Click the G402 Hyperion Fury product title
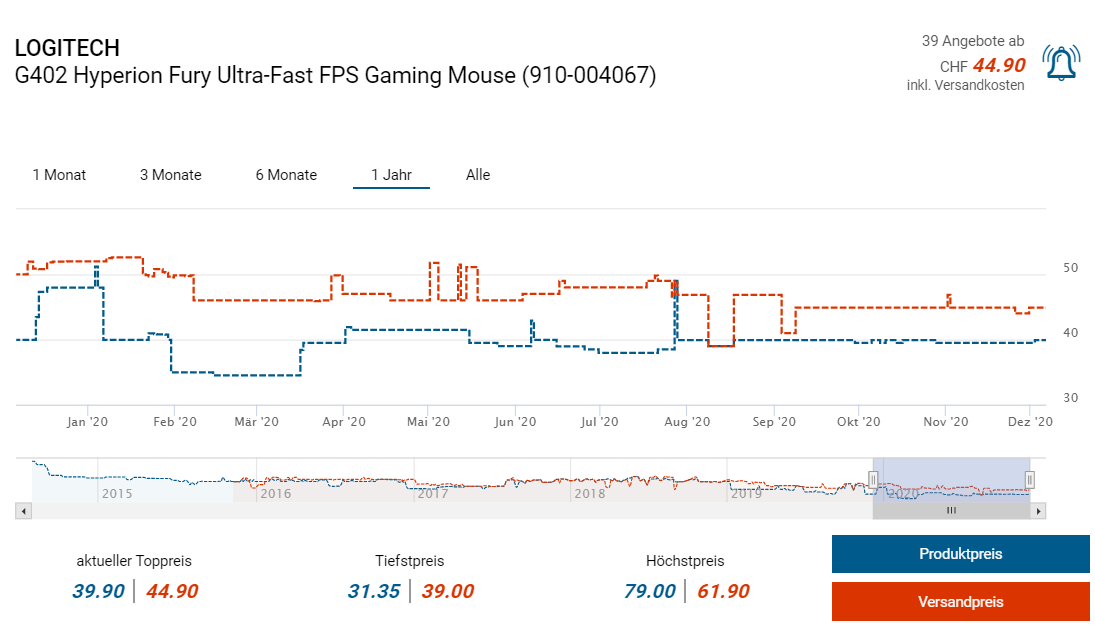The height and width of the screenshot is (627, 1095). coord(335,75)
